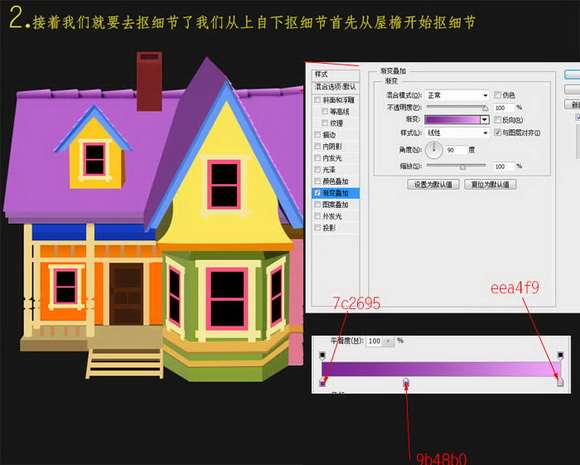Open 混合模式 dropdown showing 正常
Image resolution: width=580 pixels, height=465 pixels.
click(457, 95)
